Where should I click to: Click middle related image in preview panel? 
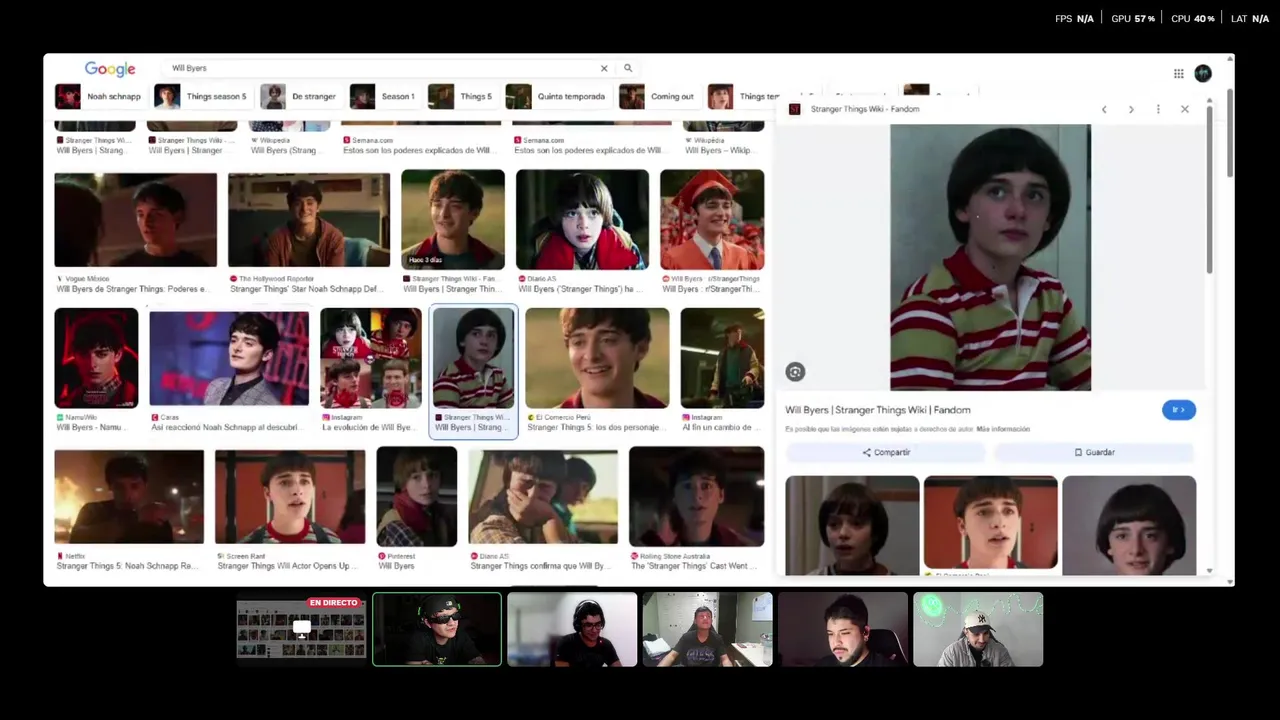[990, 522]
